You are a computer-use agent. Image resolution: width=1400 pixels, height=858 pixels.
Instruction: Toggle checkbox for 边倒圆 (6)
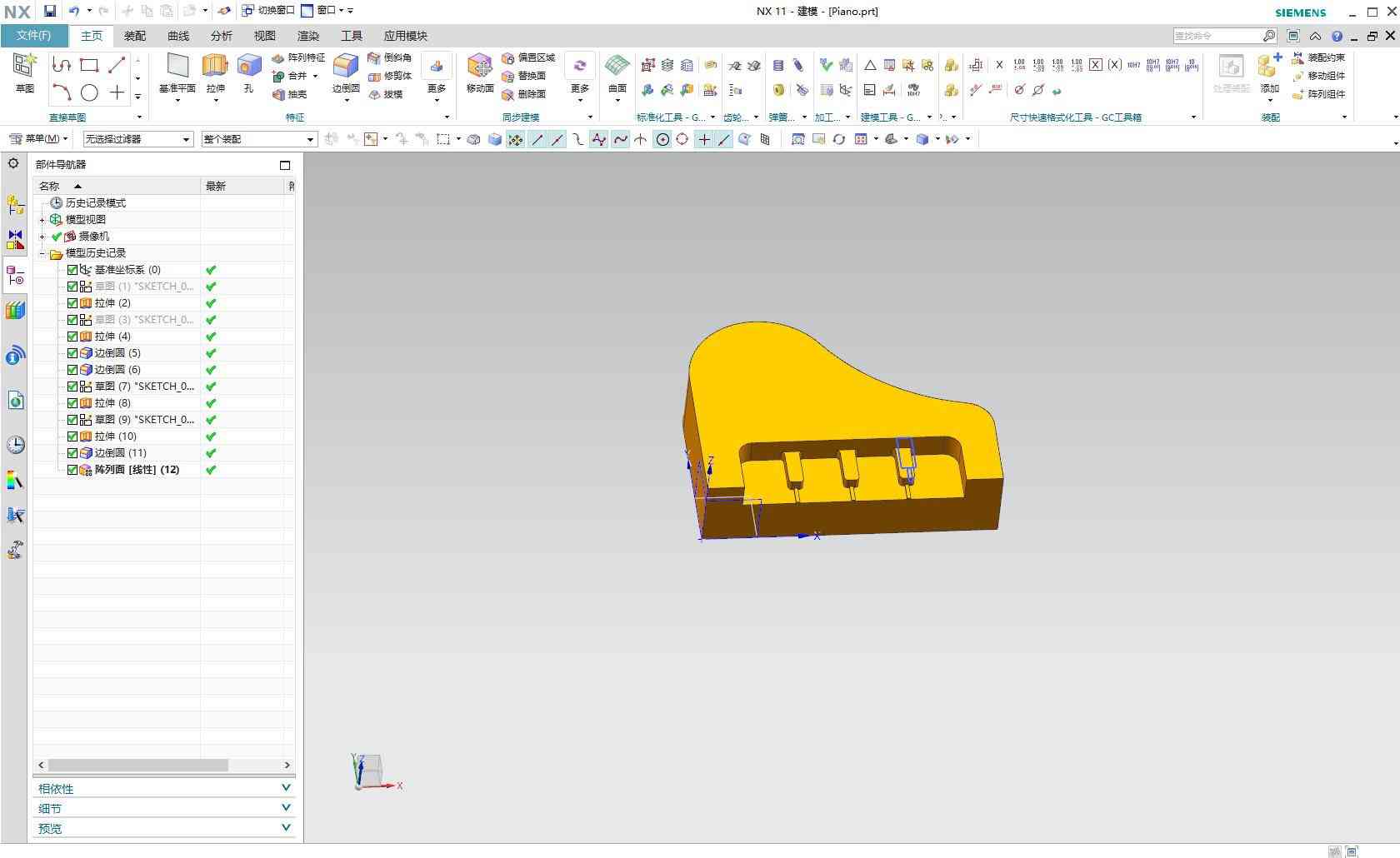(x=72, y=370)
